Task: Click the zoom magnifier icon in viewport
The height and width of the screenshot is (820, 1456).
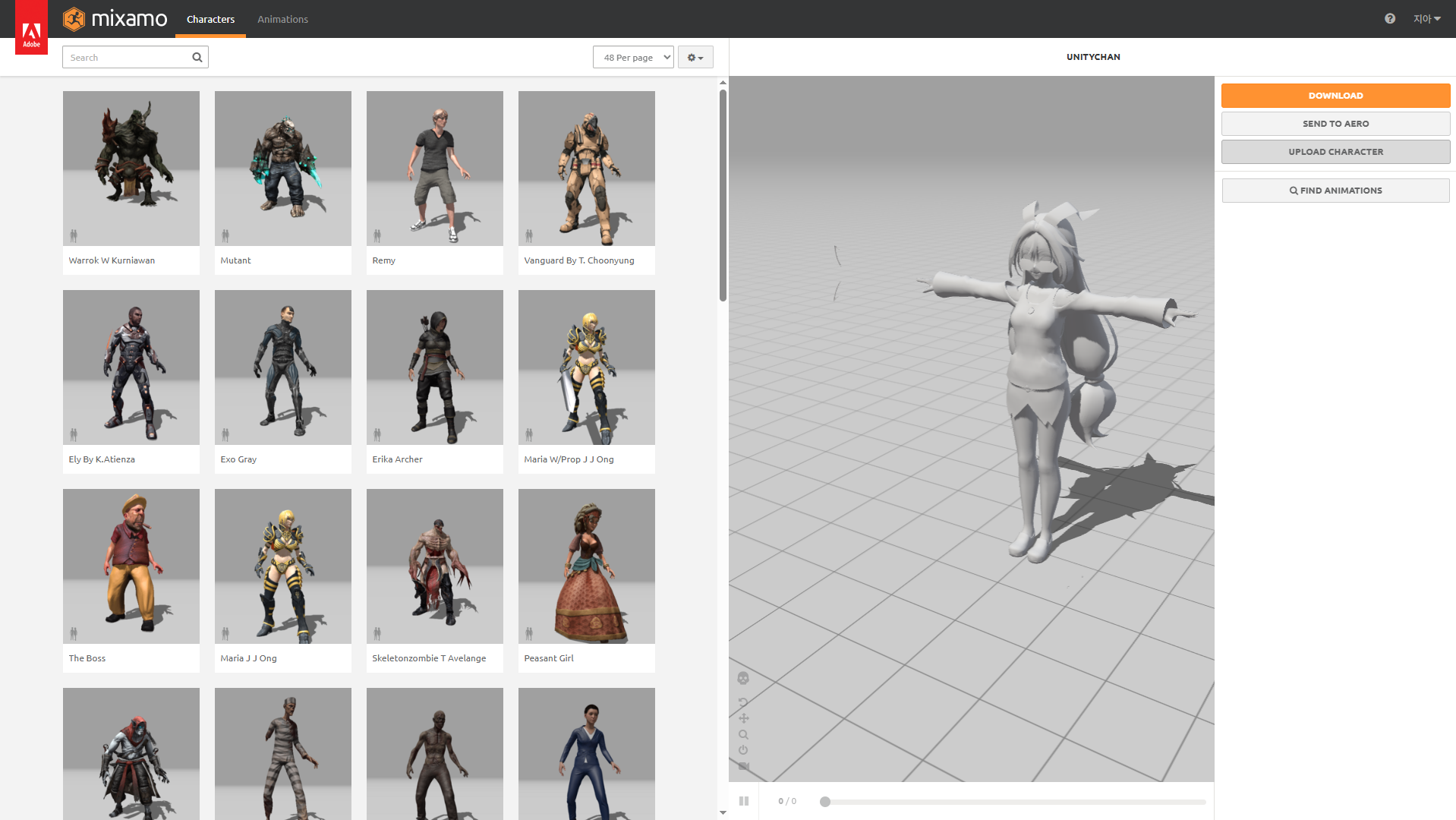Action: tap(743, 734)
